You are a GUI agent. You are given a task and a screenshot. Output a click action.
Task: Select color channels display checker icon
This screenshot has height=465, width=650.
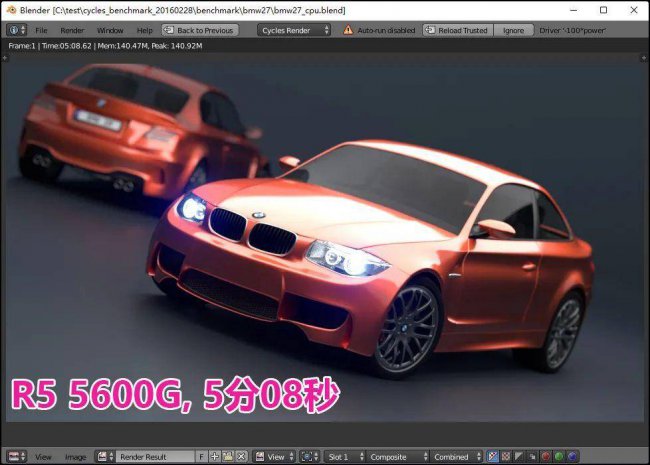click(506, 457)
